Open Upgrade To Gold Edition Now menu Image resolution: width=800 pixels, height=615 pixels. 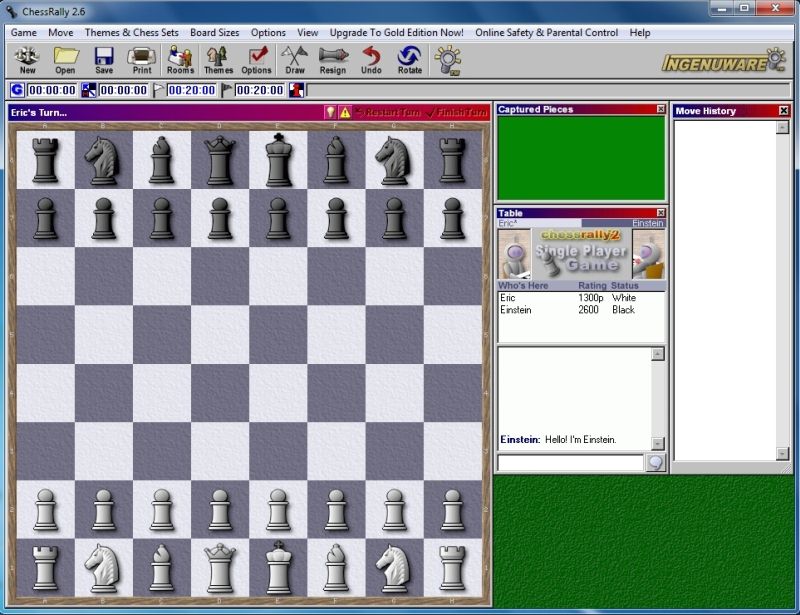coord(396,32)
